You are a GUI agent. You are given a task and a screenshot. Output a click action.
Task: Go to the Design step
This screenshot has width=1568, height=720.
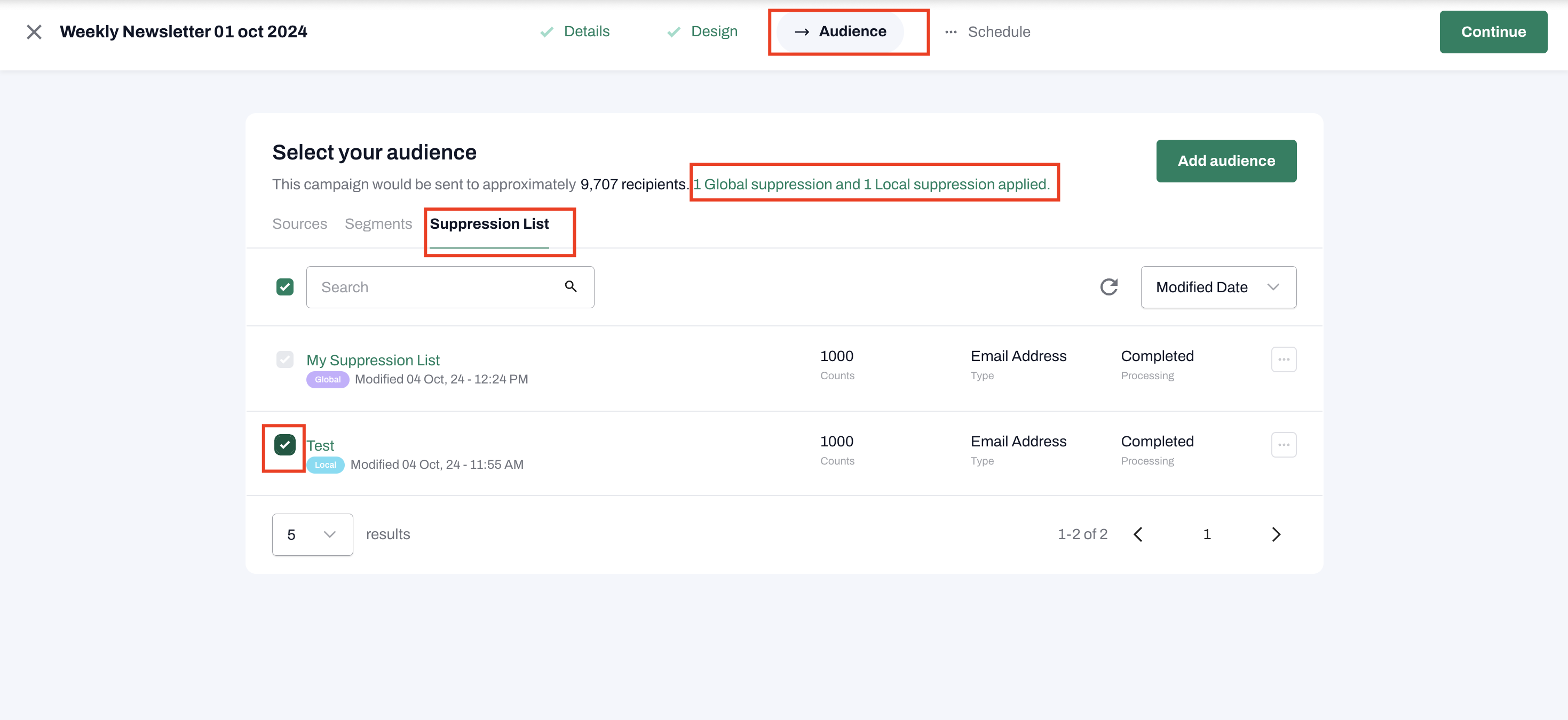pyautogui.click(x=702, y=31)
